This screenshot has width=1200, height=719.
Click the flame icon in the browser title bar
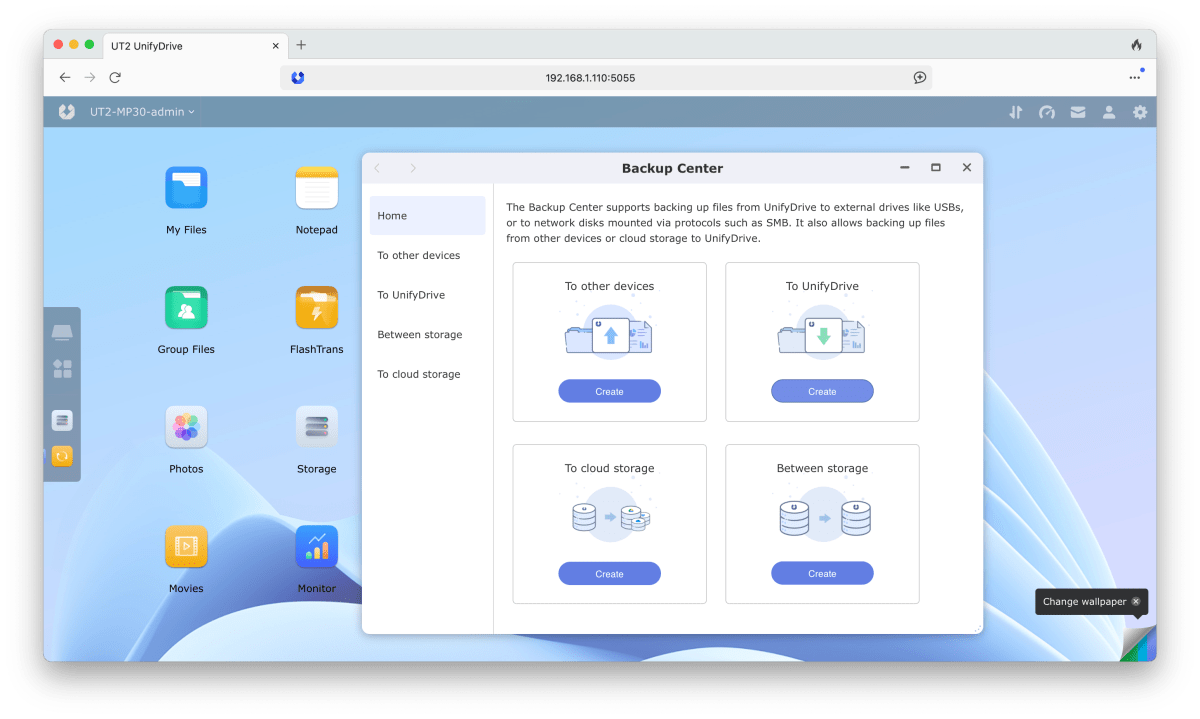[1136, 45]
